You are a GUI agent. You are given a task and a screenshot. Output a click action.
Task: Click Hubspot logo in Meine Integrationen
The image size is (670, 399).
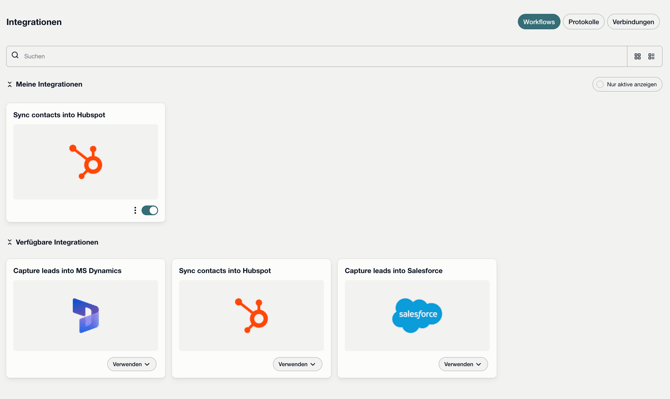coord(86,162)
